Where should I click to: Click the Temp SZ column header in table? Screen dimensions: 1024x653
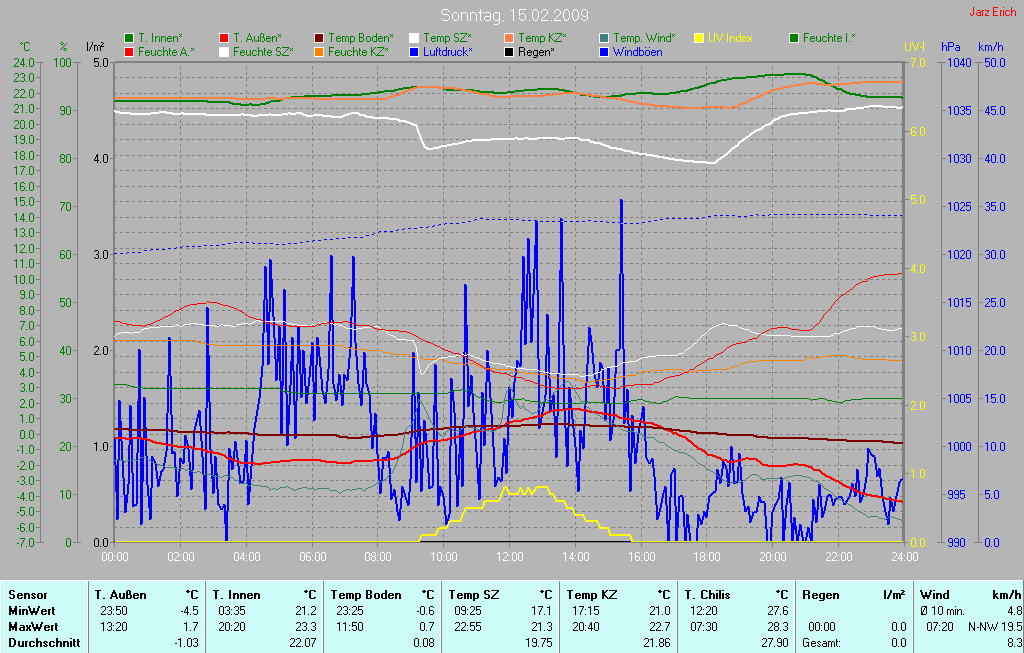[x=474, y=595]
